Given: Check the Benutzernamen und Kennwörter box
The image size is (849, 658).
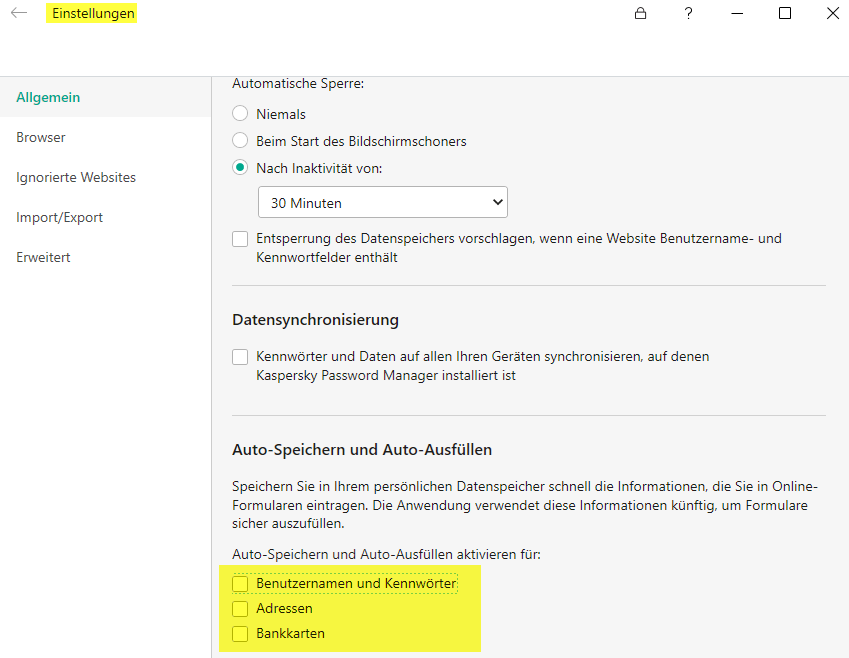Looking at the screenshot, I should (x=240, y=583).
